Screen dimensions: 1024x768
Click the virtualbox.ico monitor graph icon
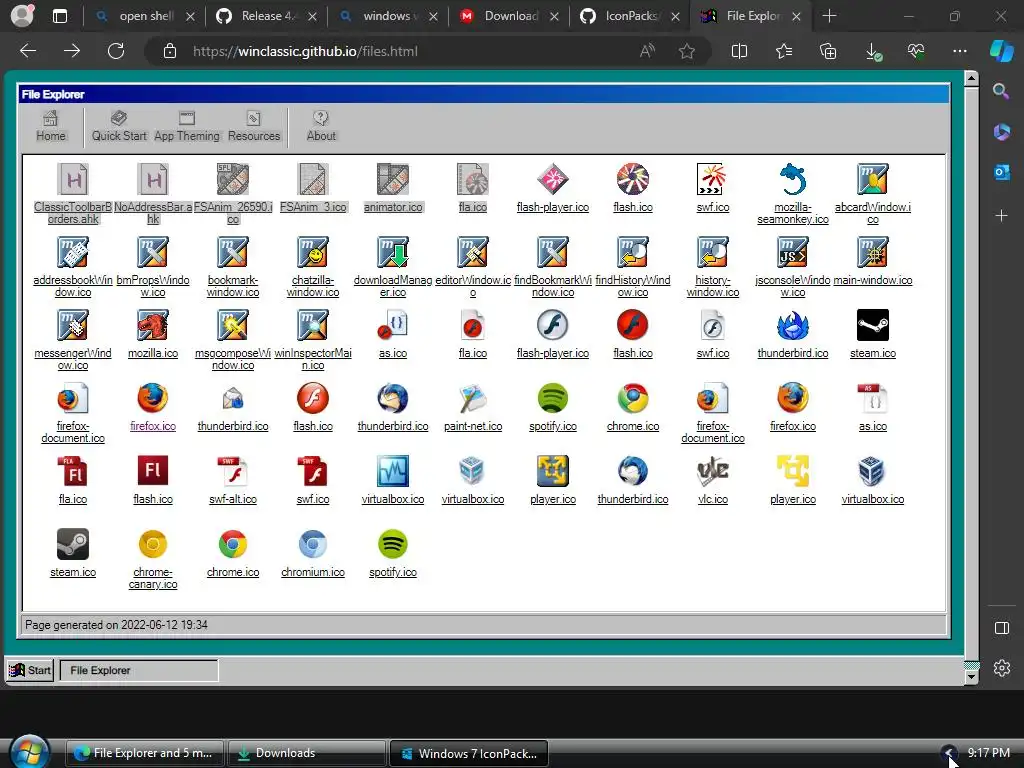pos(392,472)
